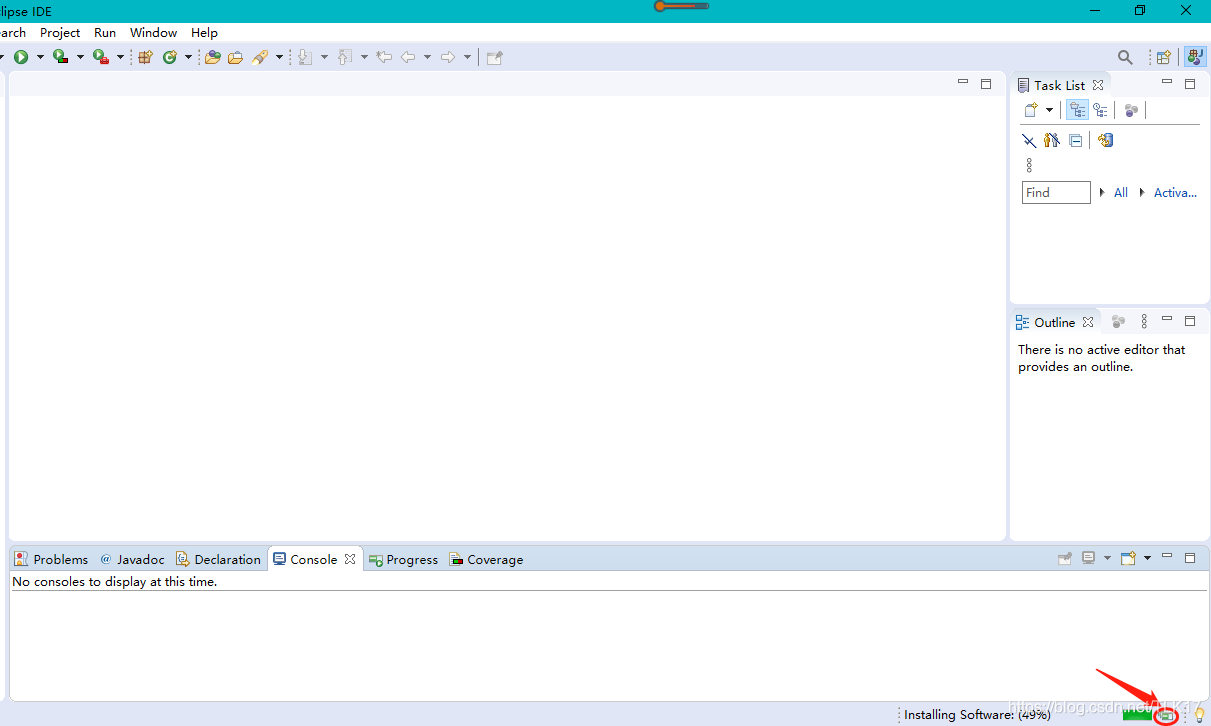Close the Outline tab
The height and width of the screenshot is (726, 1211).
pos(1088,322)
